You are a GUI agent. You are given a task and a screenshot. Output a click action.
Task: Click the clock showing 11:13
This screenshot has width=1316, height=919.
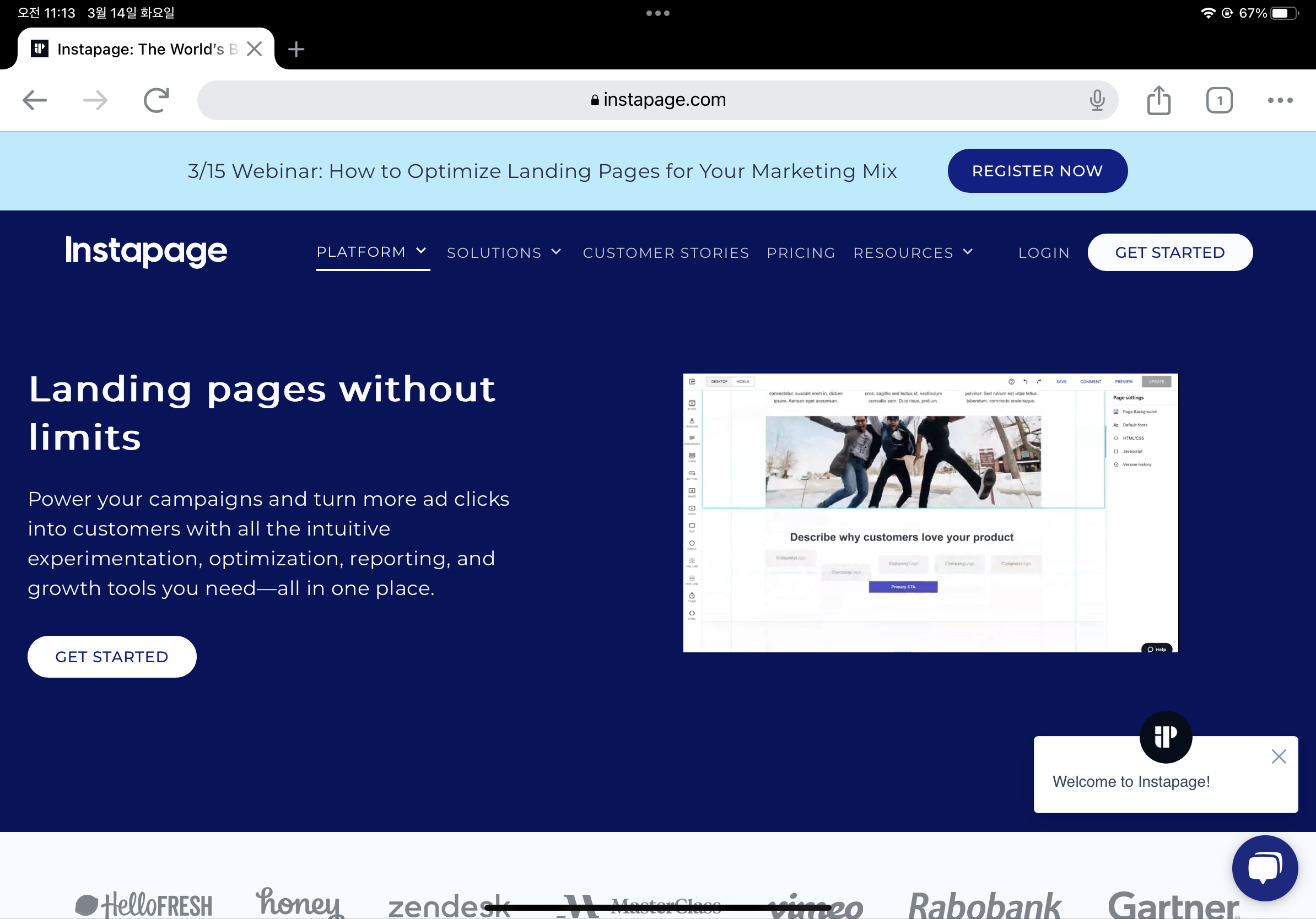click(x=46, y=13)
